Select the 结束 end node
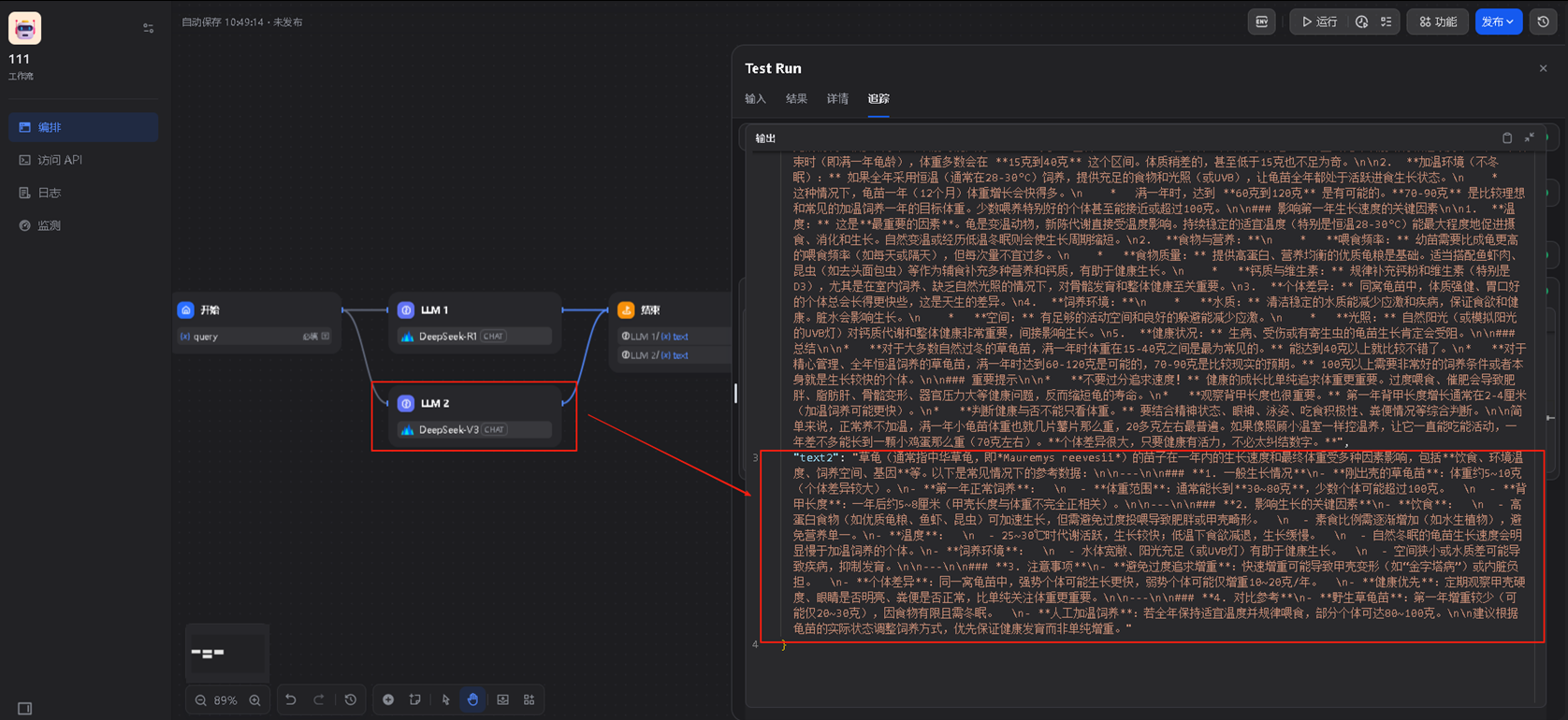Viewport: 1568px width, 720px height. [x=671, y=333]
